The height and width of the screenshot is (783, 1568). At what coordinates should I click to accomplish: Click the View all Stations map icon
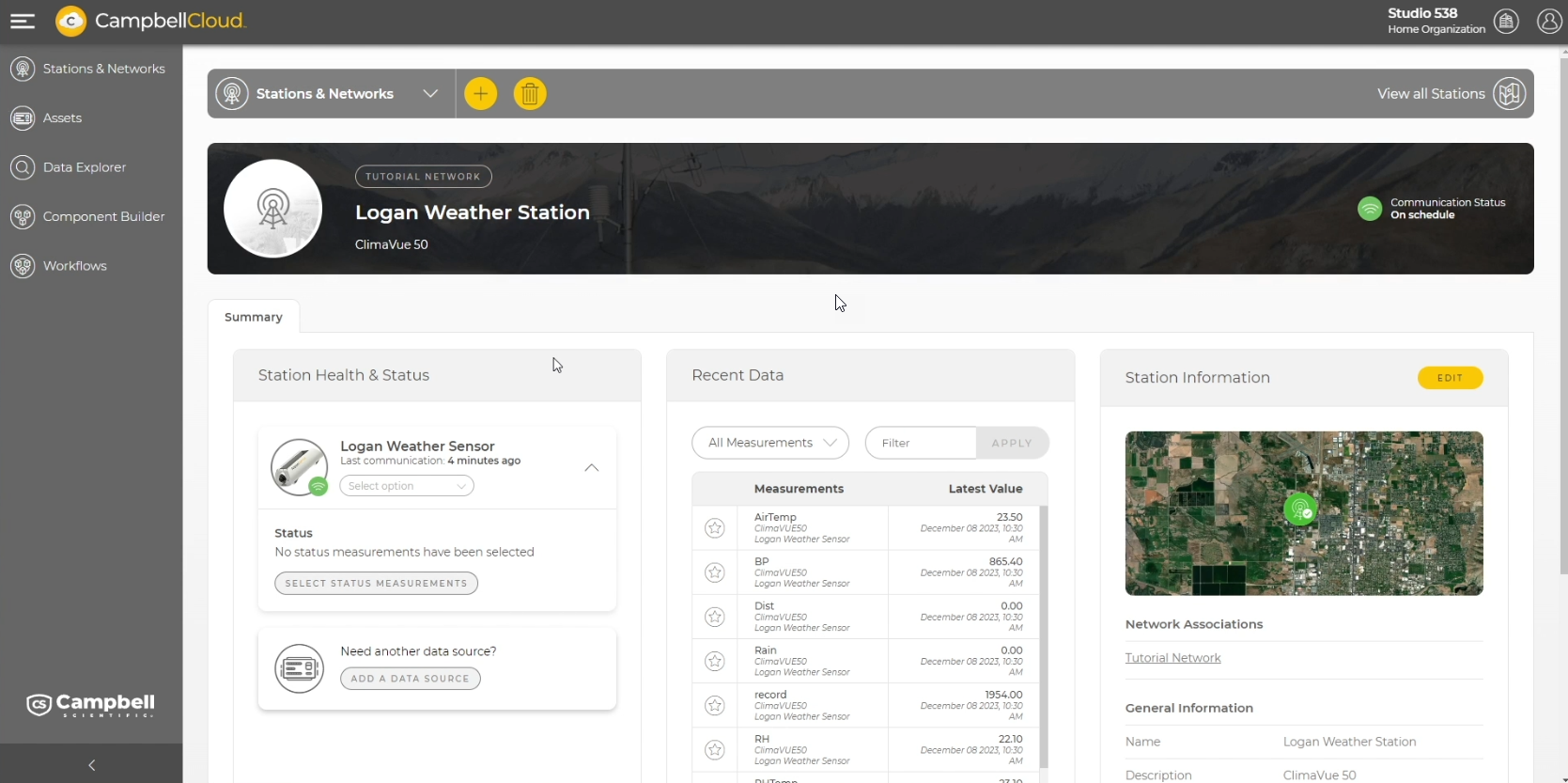[x=1510, y=94]
